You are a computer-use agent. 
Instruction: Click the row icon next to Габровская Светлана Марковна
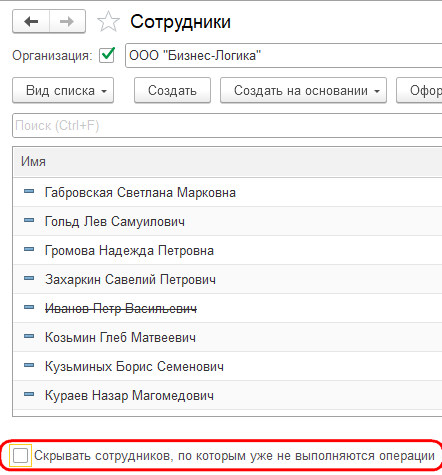(29, 191)
